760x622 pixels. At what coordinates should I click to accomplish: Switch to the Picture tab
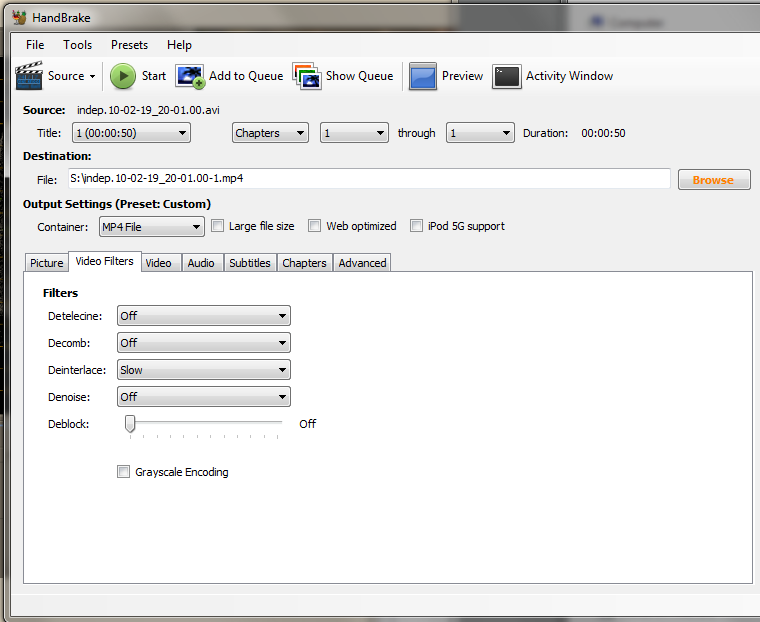[x=47, y=263]
